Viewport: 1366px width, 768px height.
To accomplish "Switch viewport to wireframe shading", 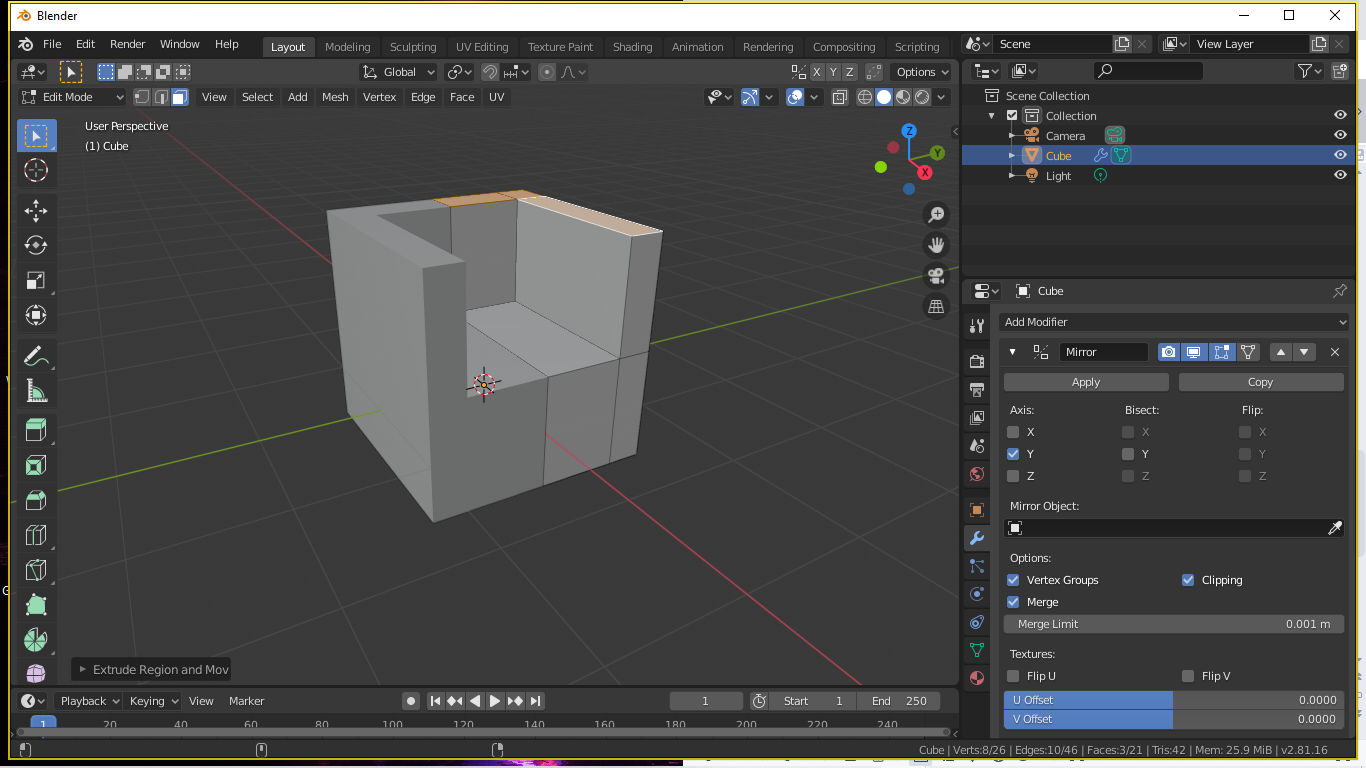I will pos(865,97).
